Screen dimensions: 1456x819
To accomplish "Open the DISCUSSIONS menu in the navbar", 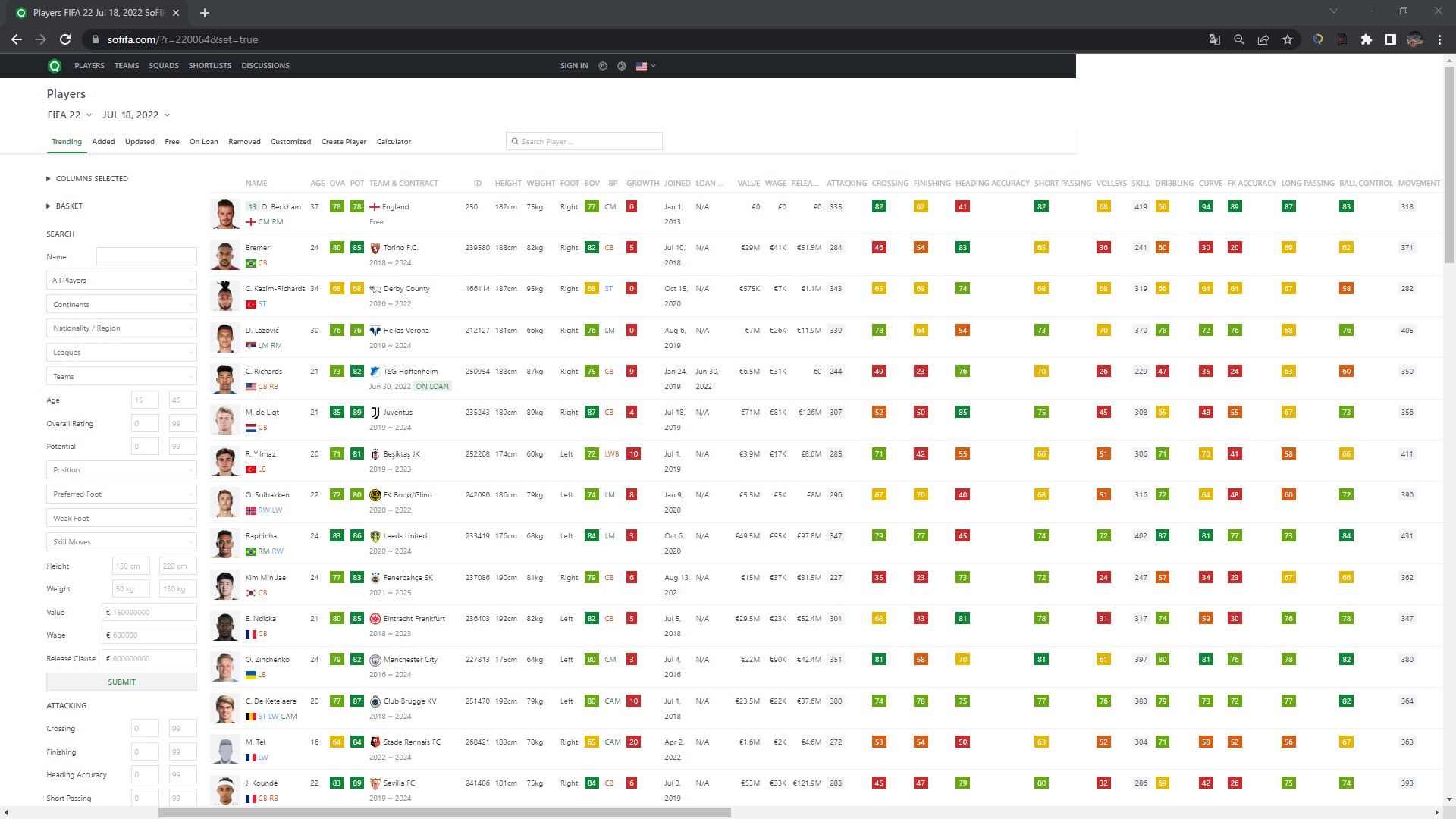I will pyautogui.click(x=265, y=66).
